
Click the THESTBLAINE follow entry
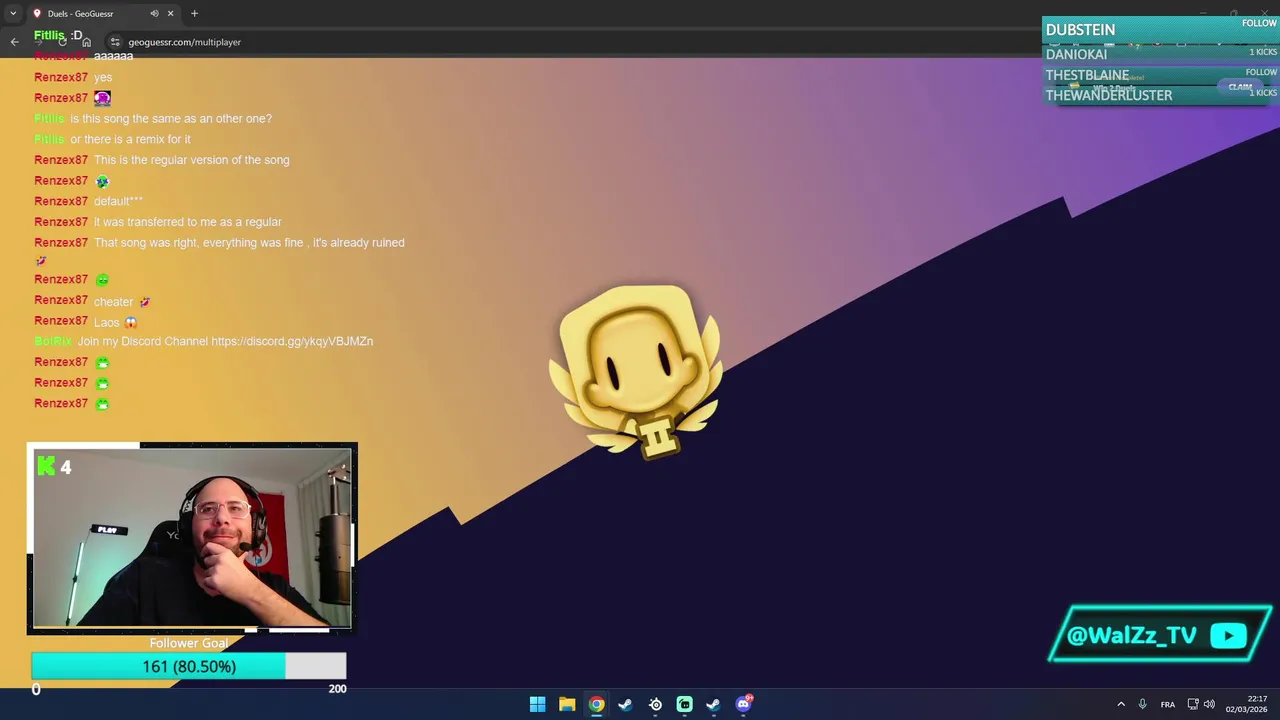point(1160,75)
